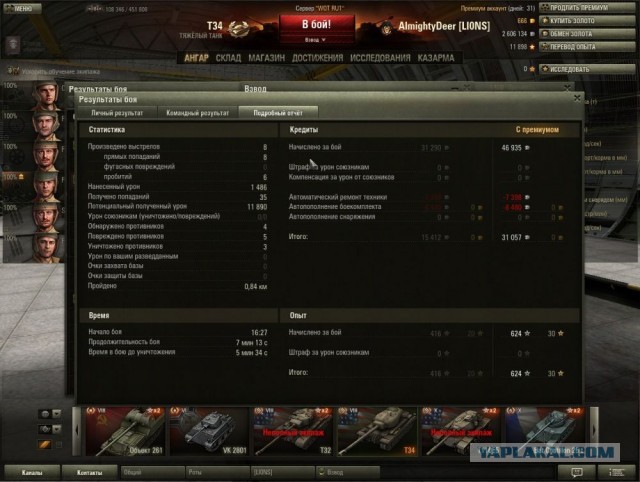The width and height of the screenshot is (640, 482).
Task: Switch to Личный результат tab
Action: [117, 113]
